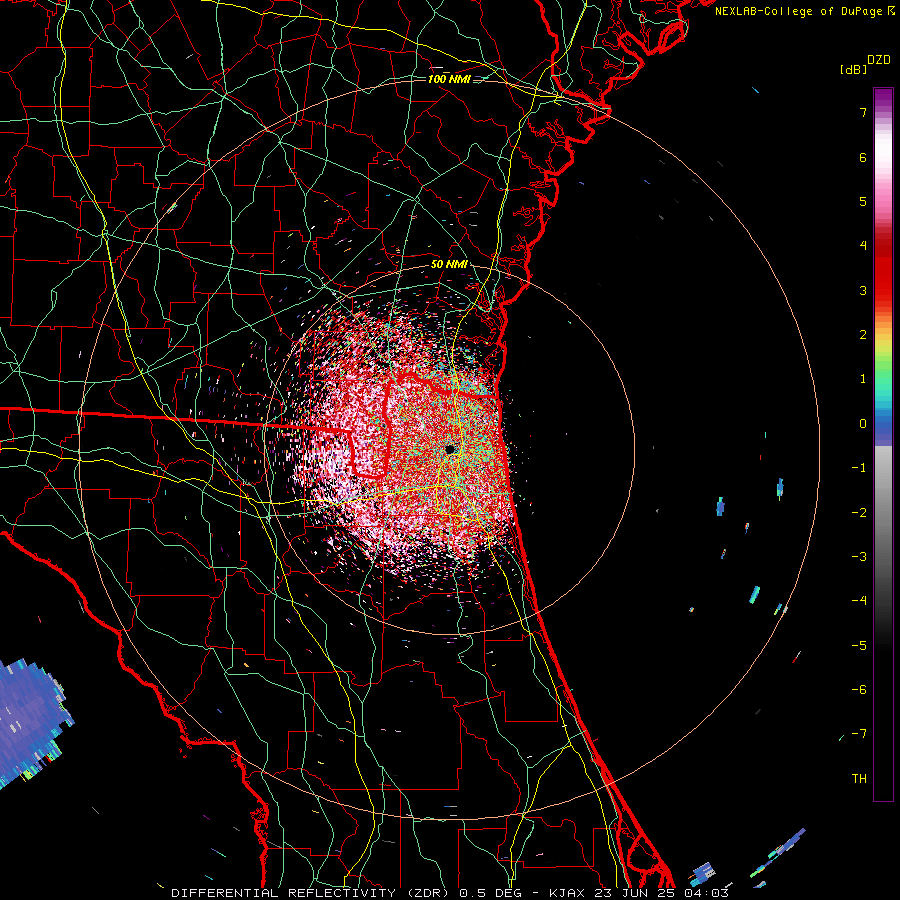This screenshot has width=900, height=900.
Task: Click the 50 NMI range ring label
Action: coord(449,264)
